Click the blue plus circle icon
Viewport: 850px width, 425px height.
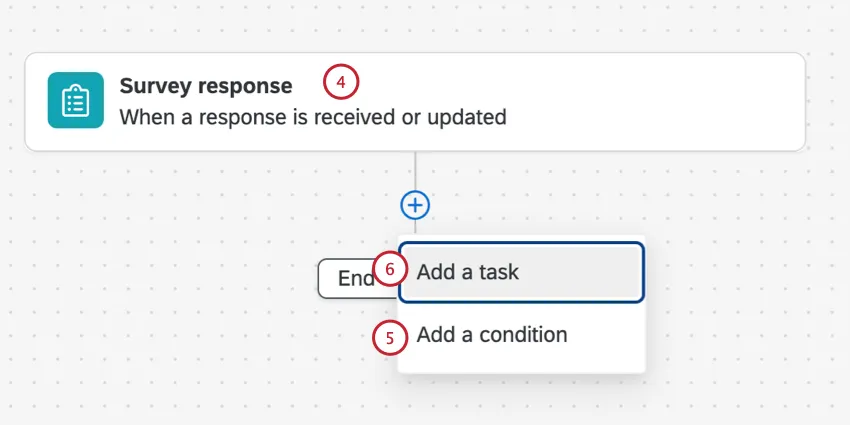click(x=415, y=205)
